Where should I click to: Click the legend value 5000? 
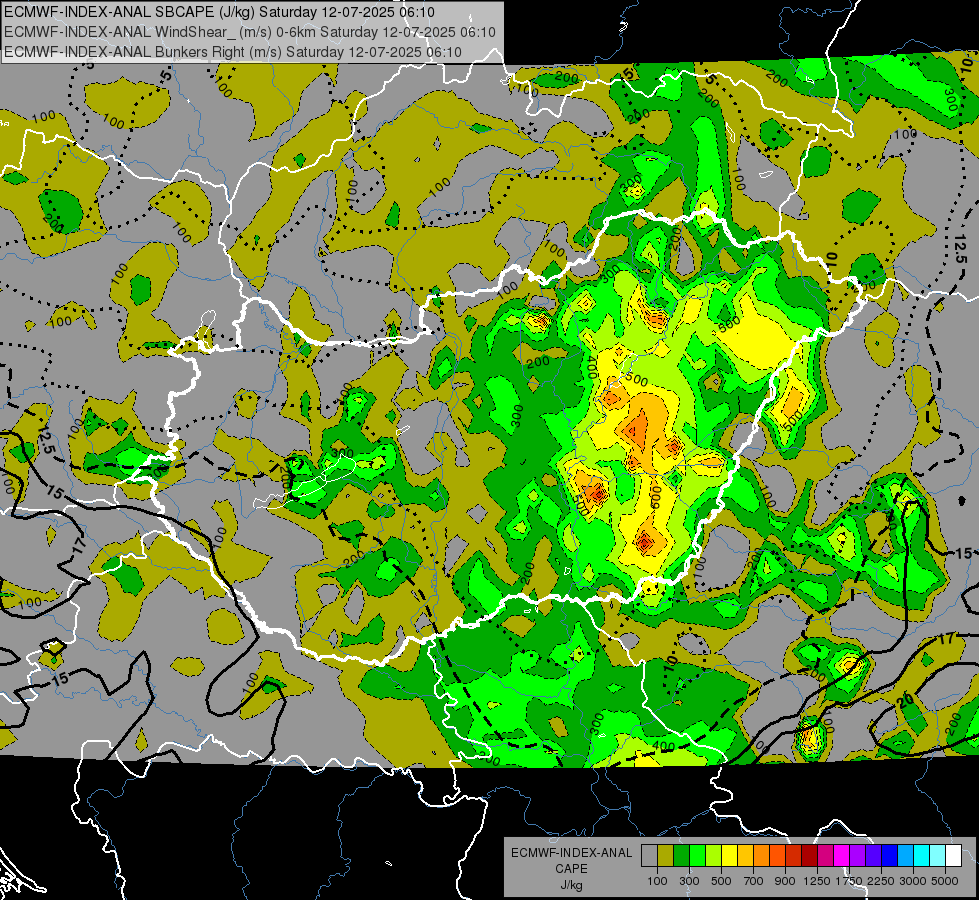pos(945,881)
